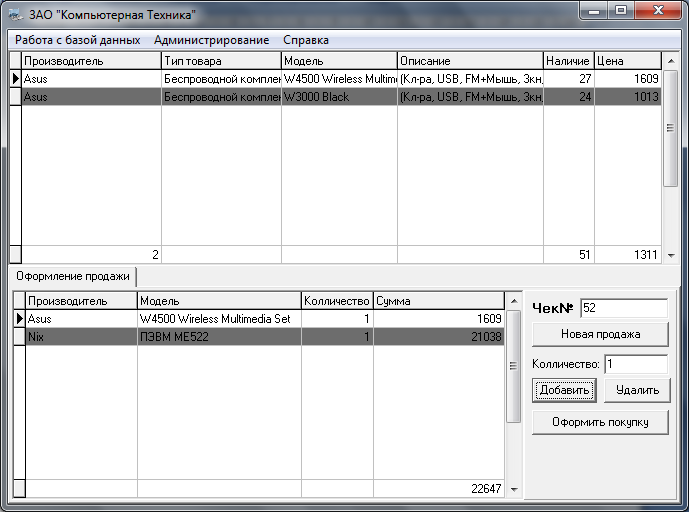Click the 'Оформить покупку' button
The width and height of the screenshot is (689, 512).
click(600, 422)
